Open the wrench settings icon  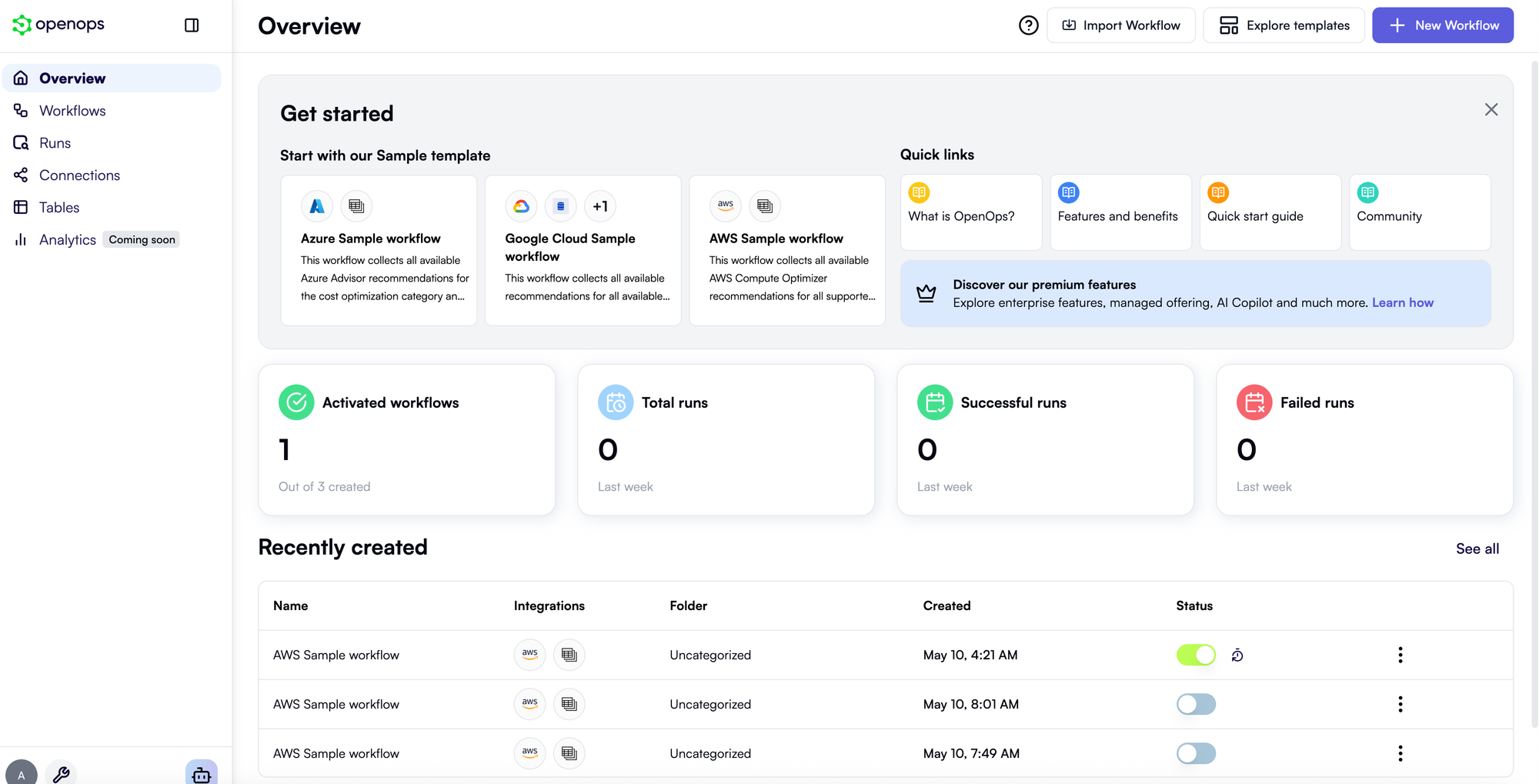(x=62, y=773)
